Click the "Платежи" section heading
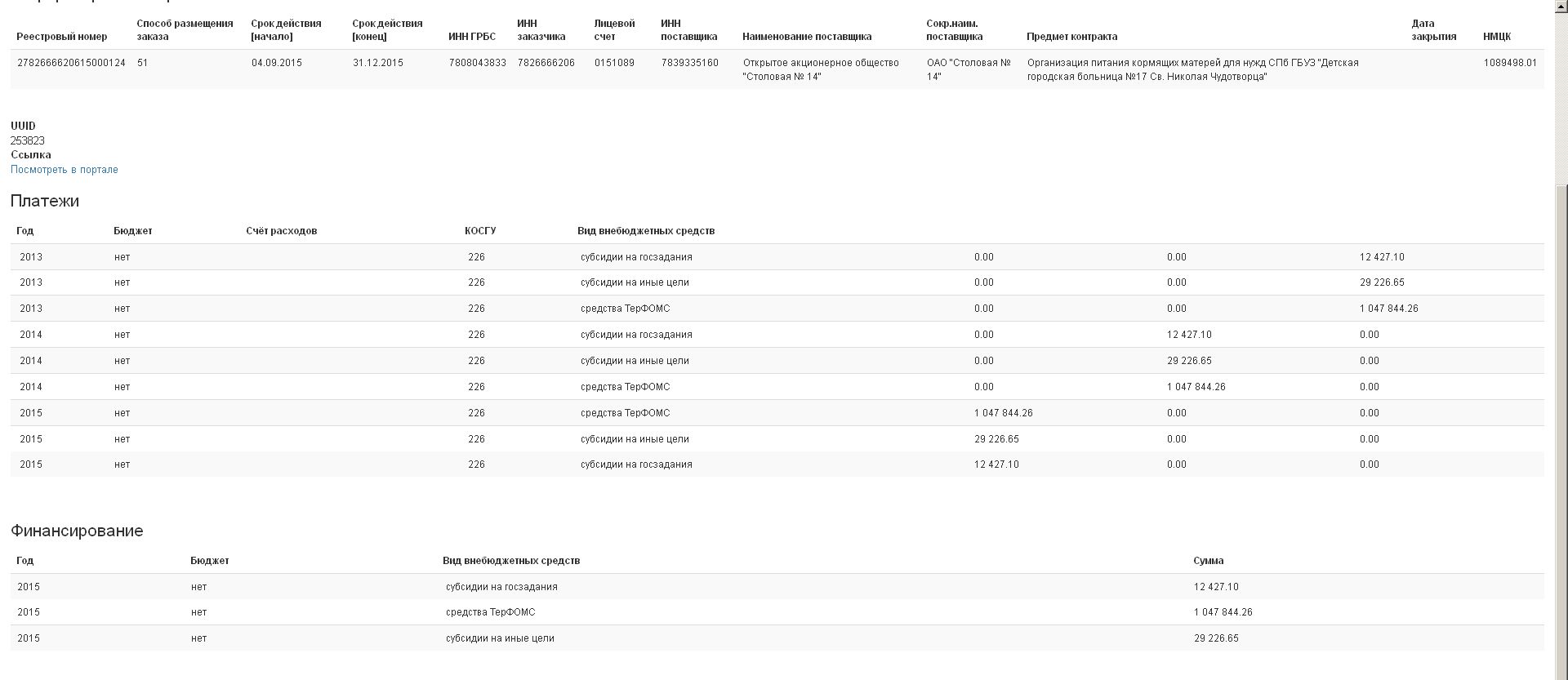The width and height of the screenshot is (1568, 680). click(45, 201)
